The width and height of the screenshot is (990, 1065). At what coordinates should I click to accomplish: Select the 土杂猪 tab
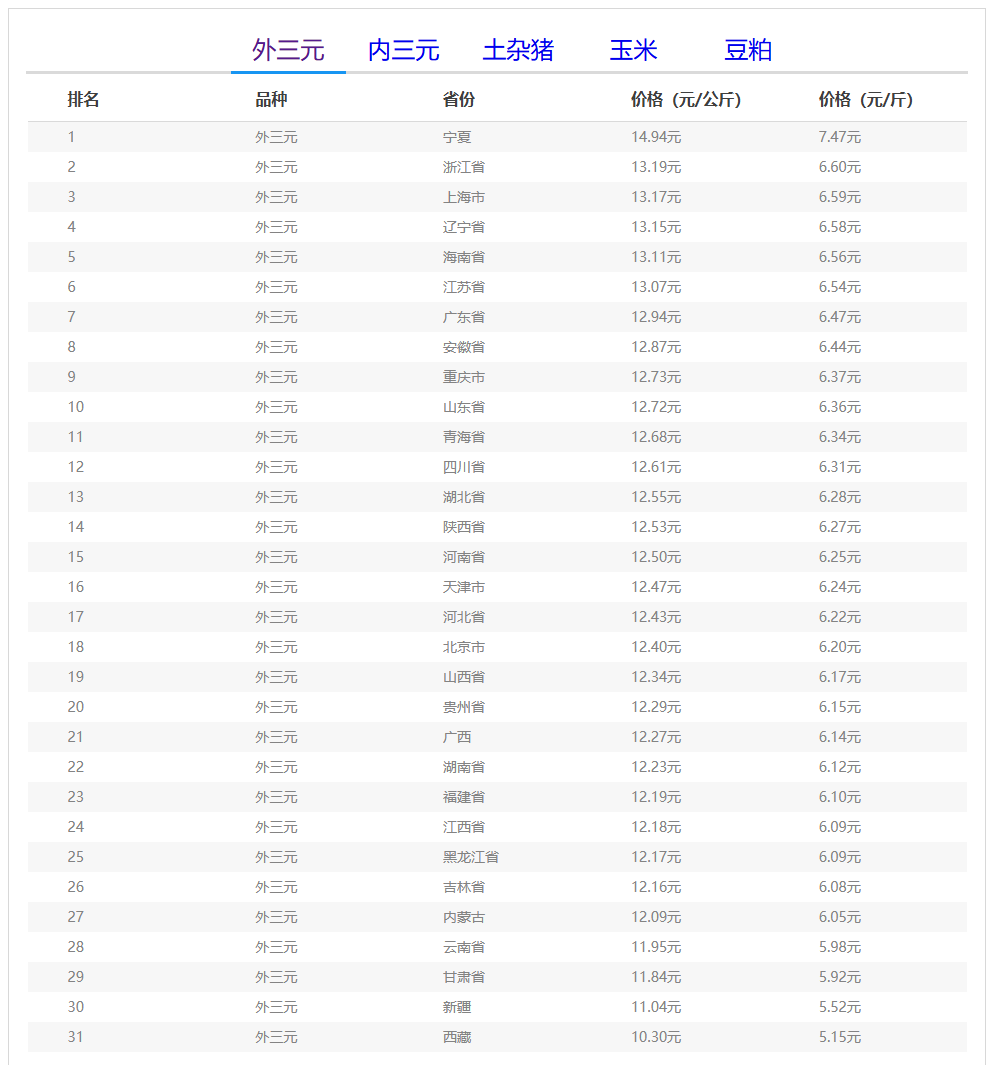(518, 50)
